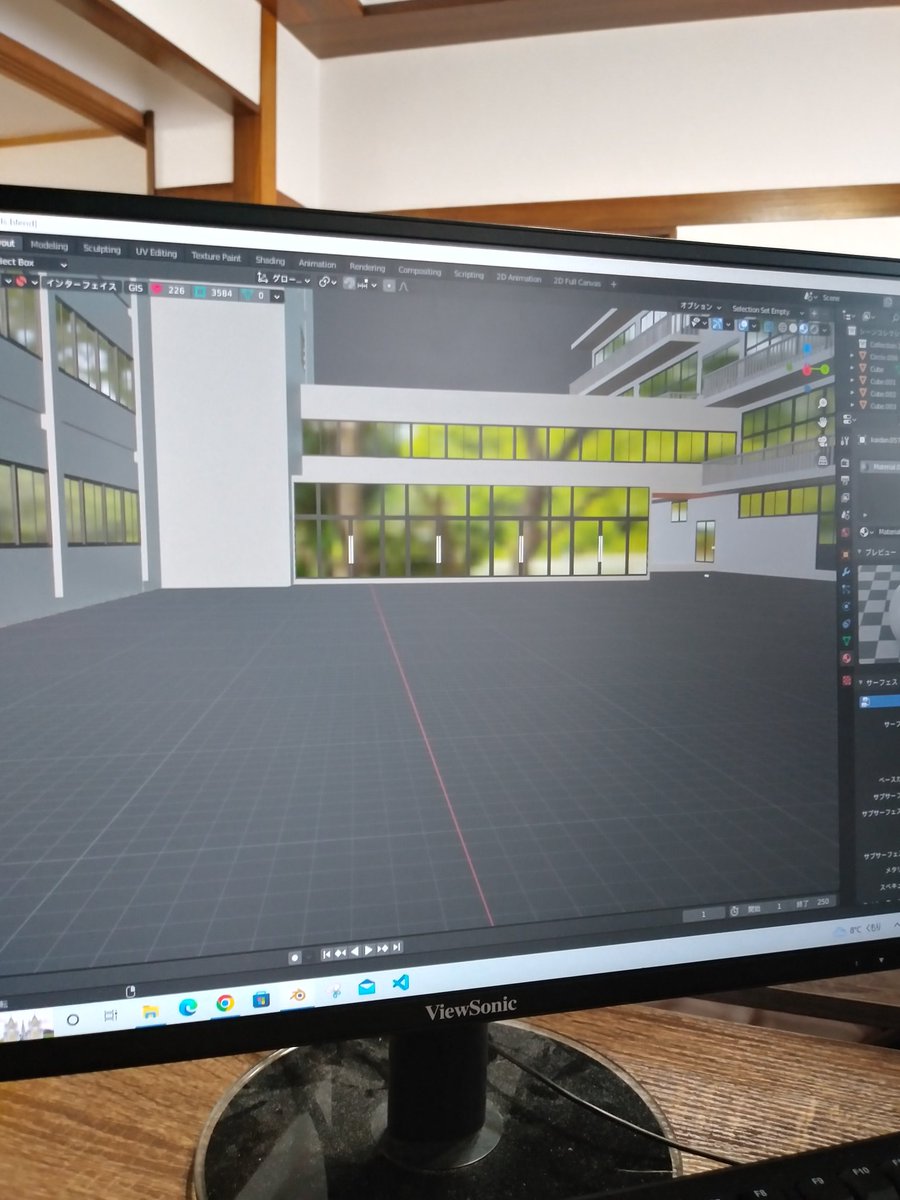900x1200 pixels.
Task: Open the transform orientation グロー dropdown
Action: point(284,279)
